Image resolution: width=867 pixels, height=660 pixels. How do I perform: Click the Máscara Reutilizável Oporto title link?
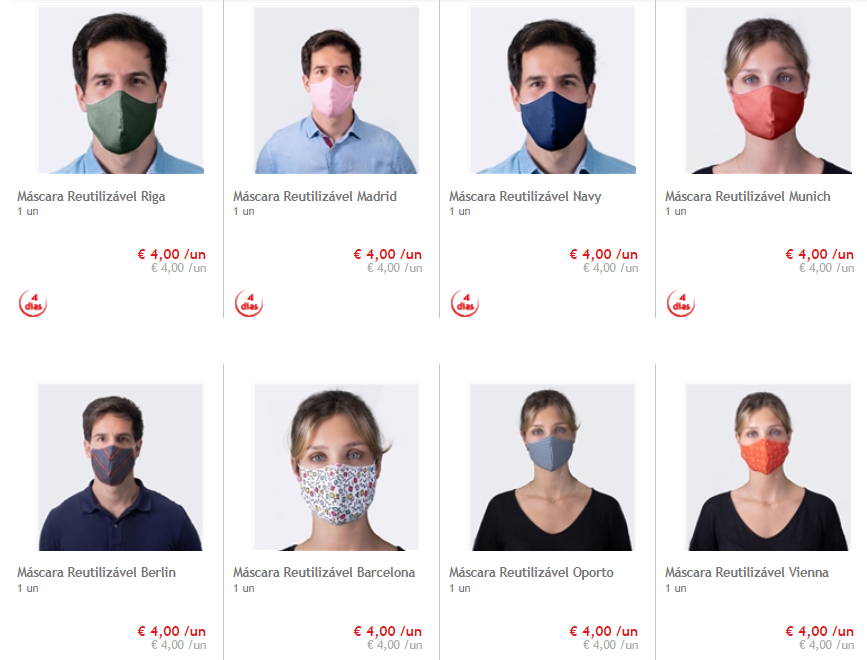point(531,573)
